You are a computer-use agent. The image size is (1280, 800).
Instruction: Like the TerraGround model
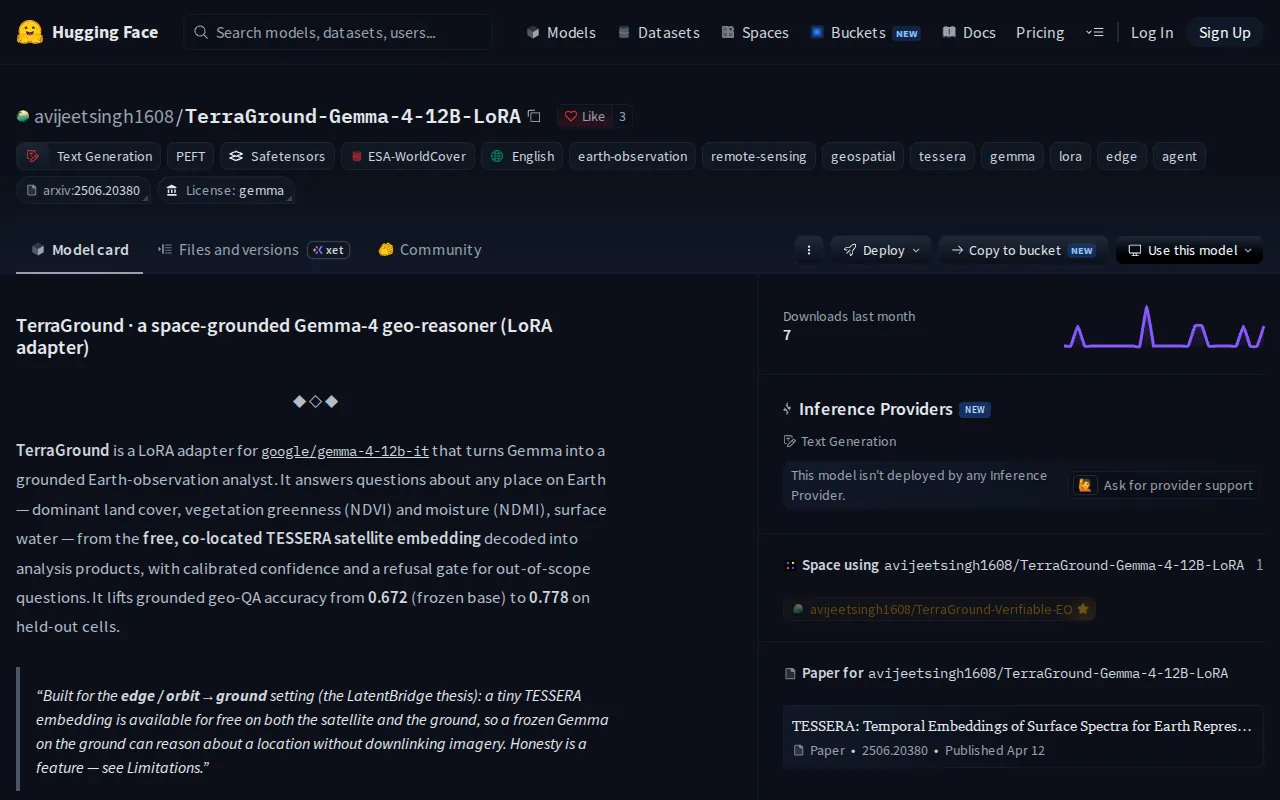pyautogui.click(x=584, y=116)
